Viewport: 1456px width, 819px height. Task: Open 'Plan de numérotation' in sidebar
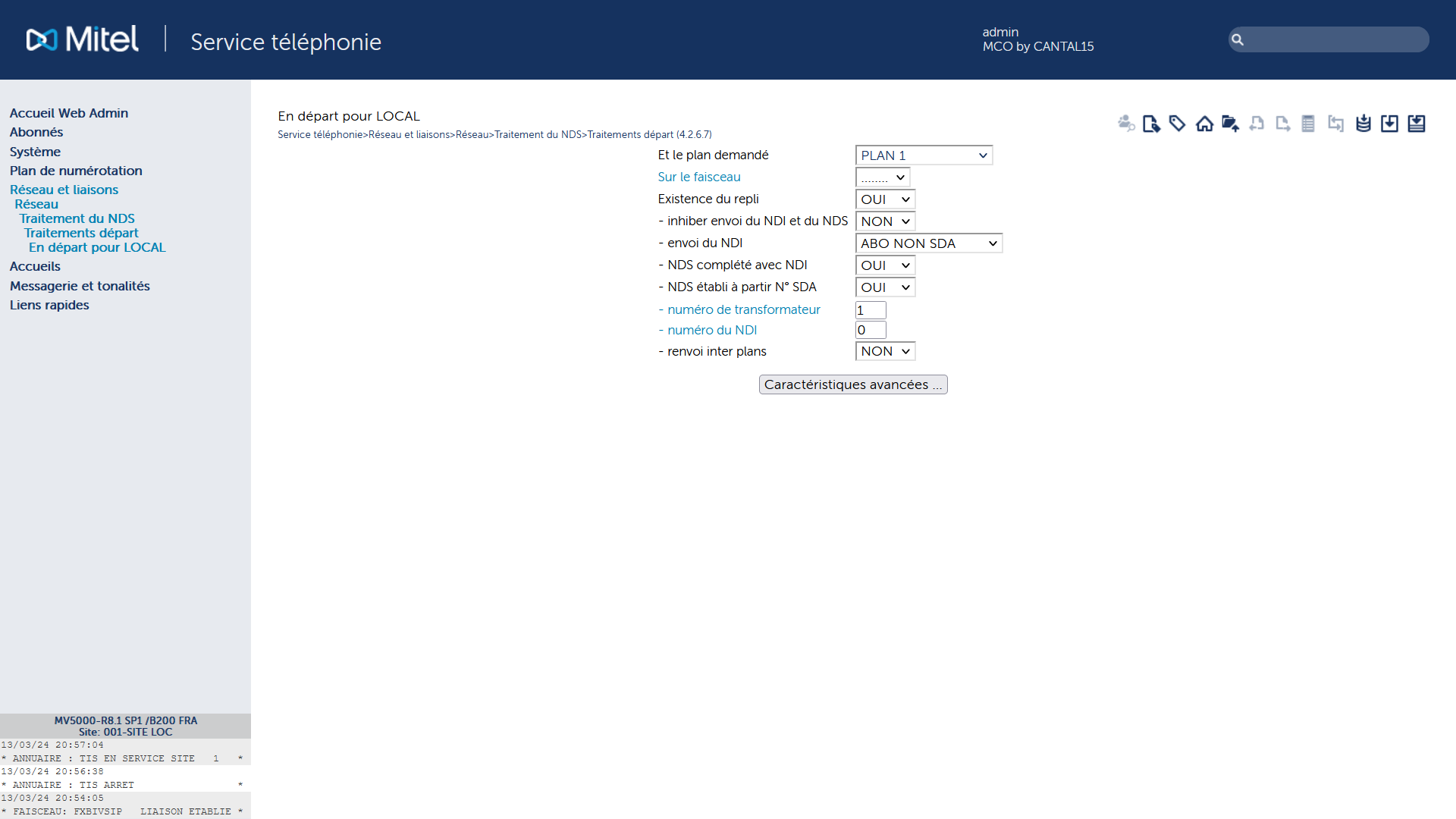click(x=76, y=171)
